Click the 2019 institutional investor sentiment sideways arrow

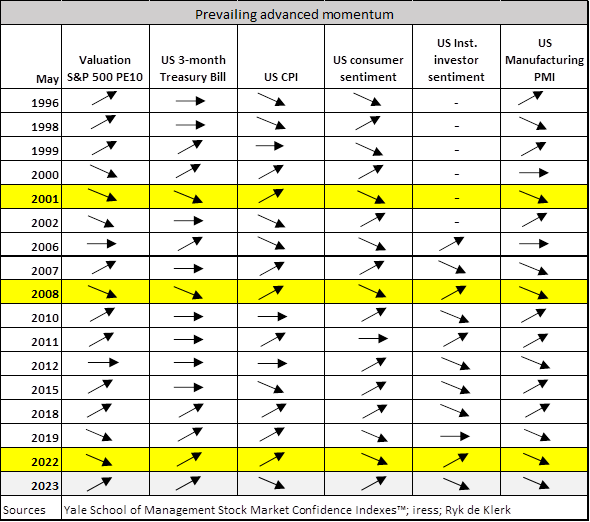(x=455, y=436)
